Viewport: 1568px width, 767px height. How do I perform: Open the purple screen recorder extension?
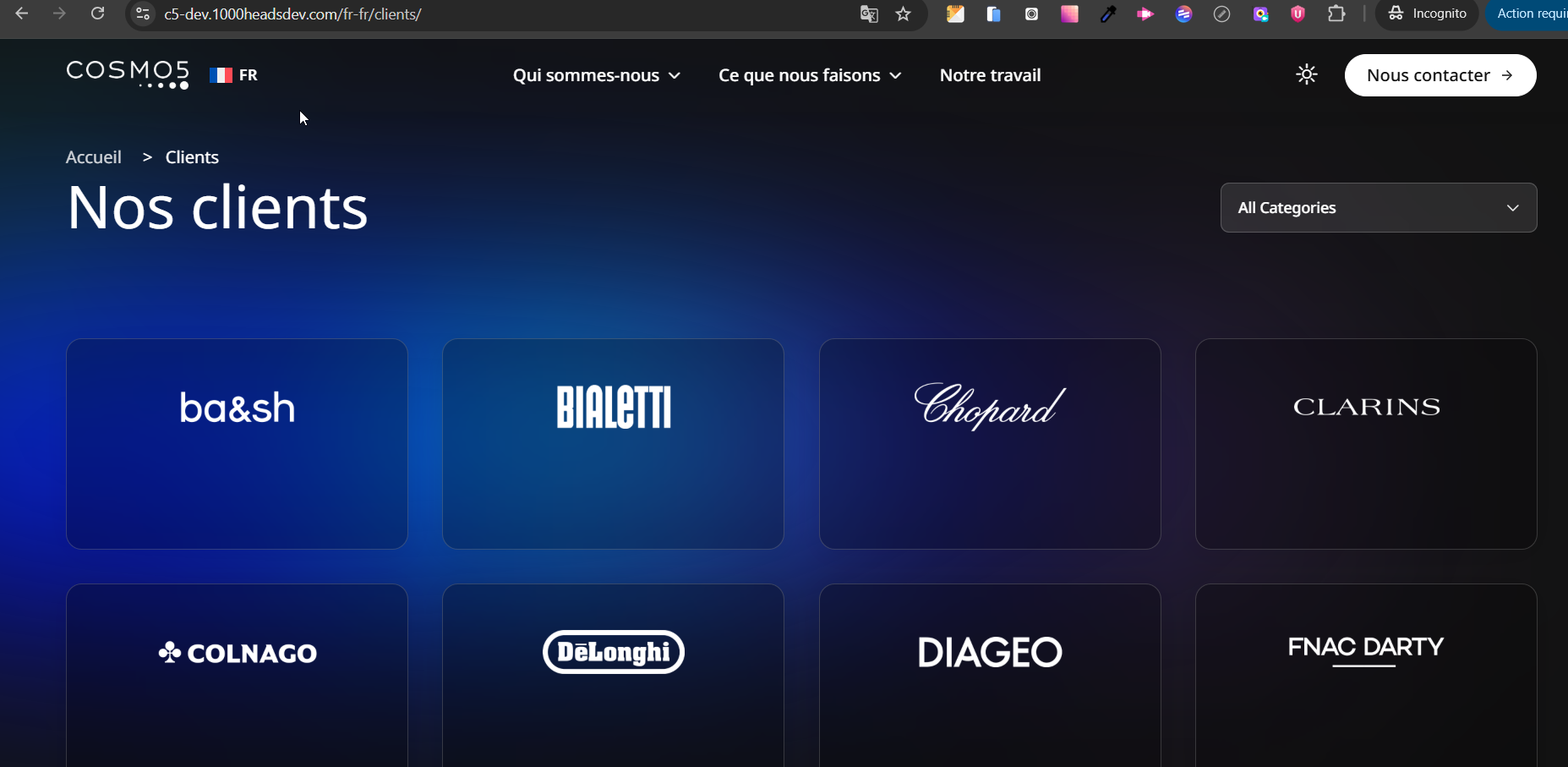(x=1260, y=14)
